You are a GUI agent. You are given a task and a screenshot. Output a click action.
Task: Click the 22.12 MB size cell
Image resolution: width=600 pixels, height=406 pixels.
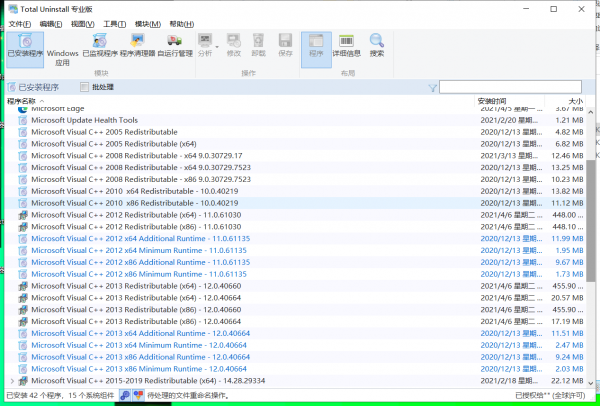tap(567, 381)
